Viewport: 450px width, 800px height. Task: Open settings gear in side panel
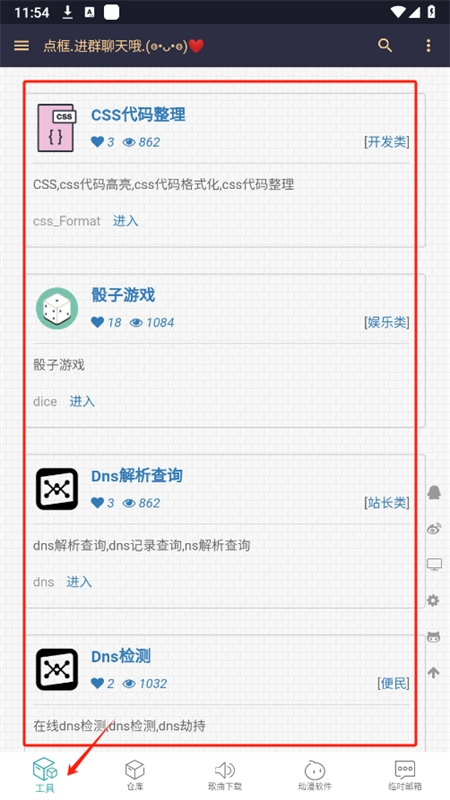pyautogui.click(x=433, y=601)
